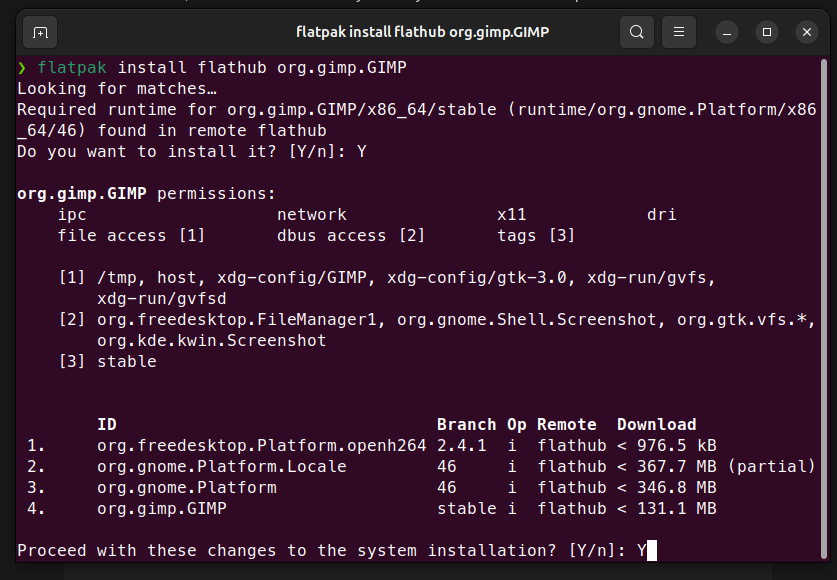Click 'org.gnome.Shell.Screenshot' text
The height and width of the screenshot is (580, 837).
526,320
